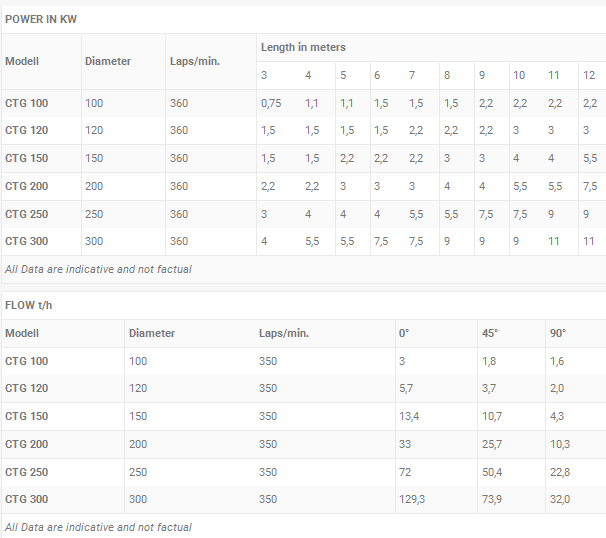Click the length column header "12"

[588, 75]
